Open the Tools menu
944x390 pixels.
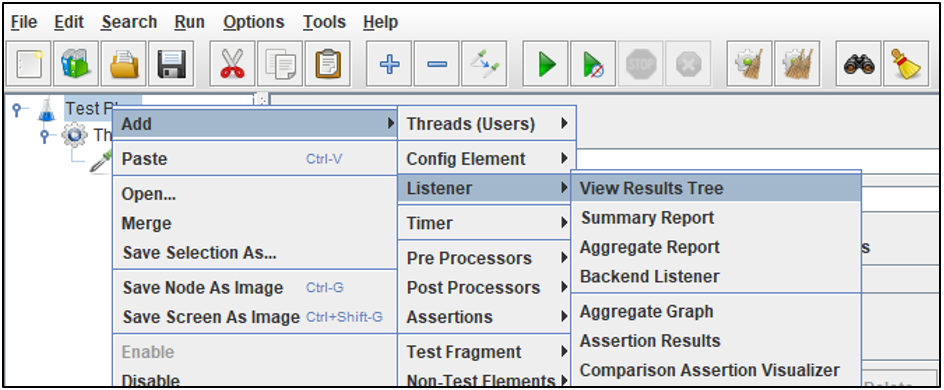[x=324, y=22]
